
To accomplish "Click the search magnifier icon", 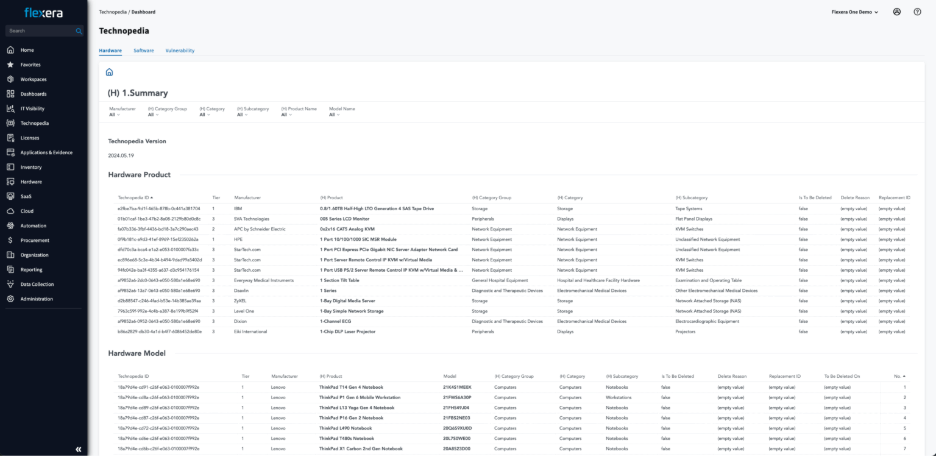I will click(x=79, y=30).
